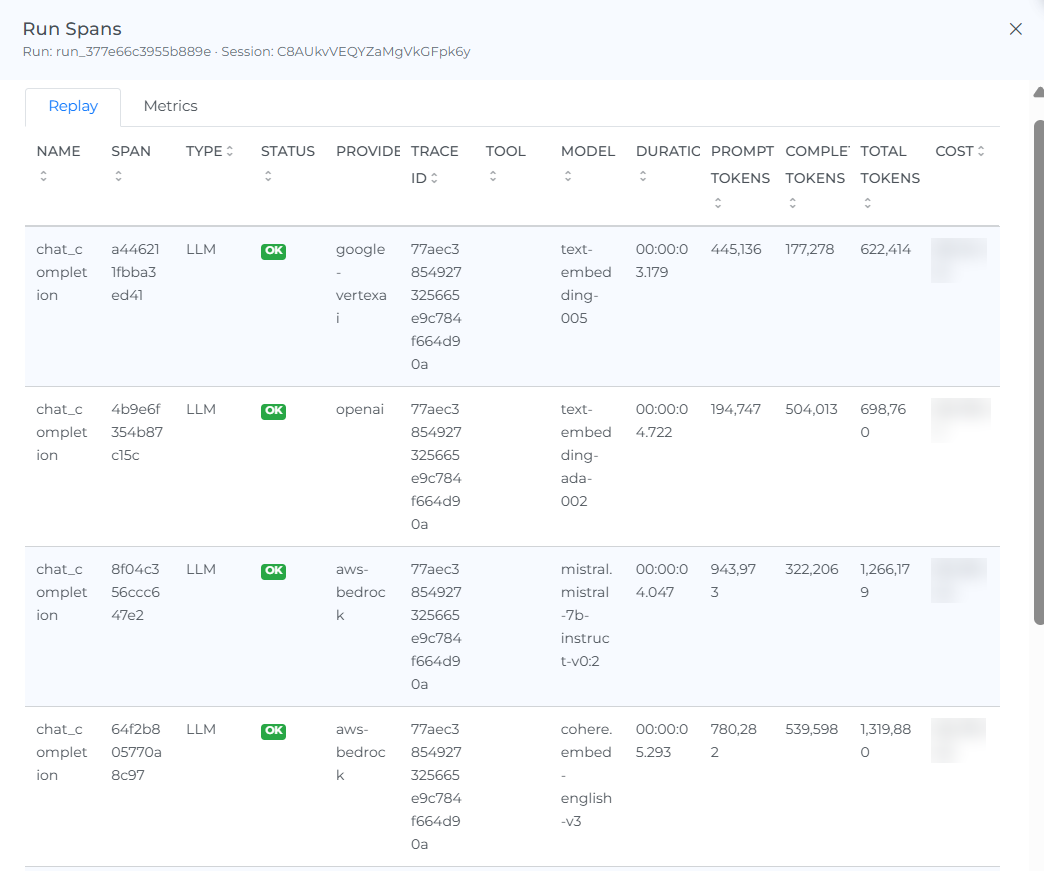Screen dimensions: 1044x871
Task: Click prompt tokens value 445,136
Action: (x=736, y=249)
